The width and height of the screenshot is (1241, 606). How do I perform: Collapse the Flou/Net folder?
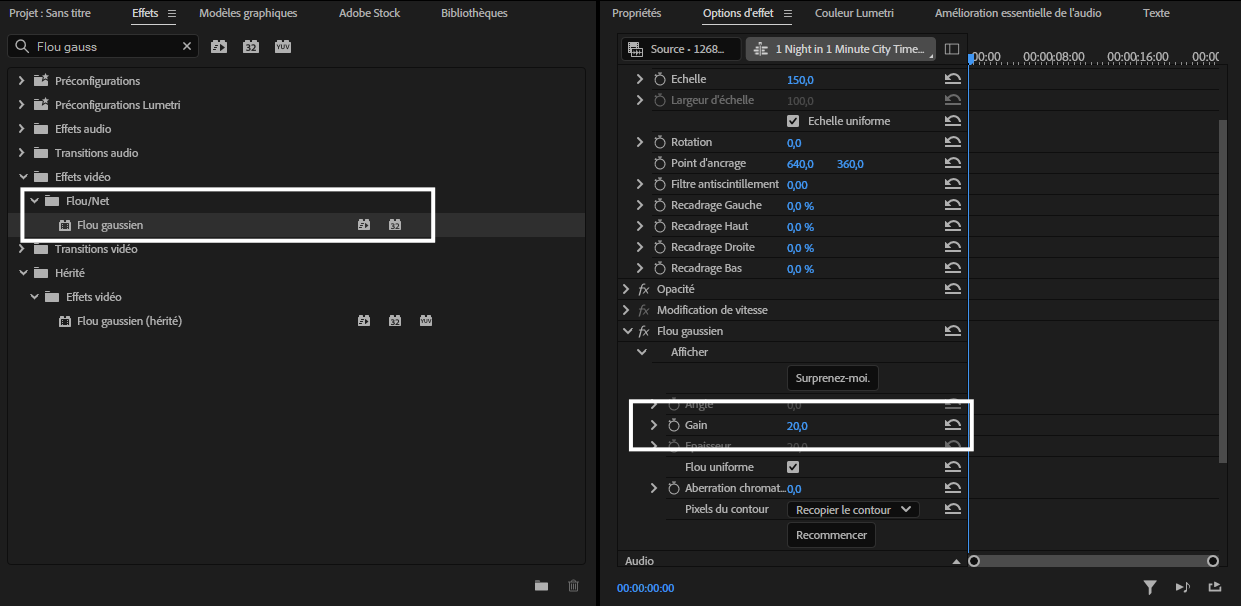coord(34,201)
